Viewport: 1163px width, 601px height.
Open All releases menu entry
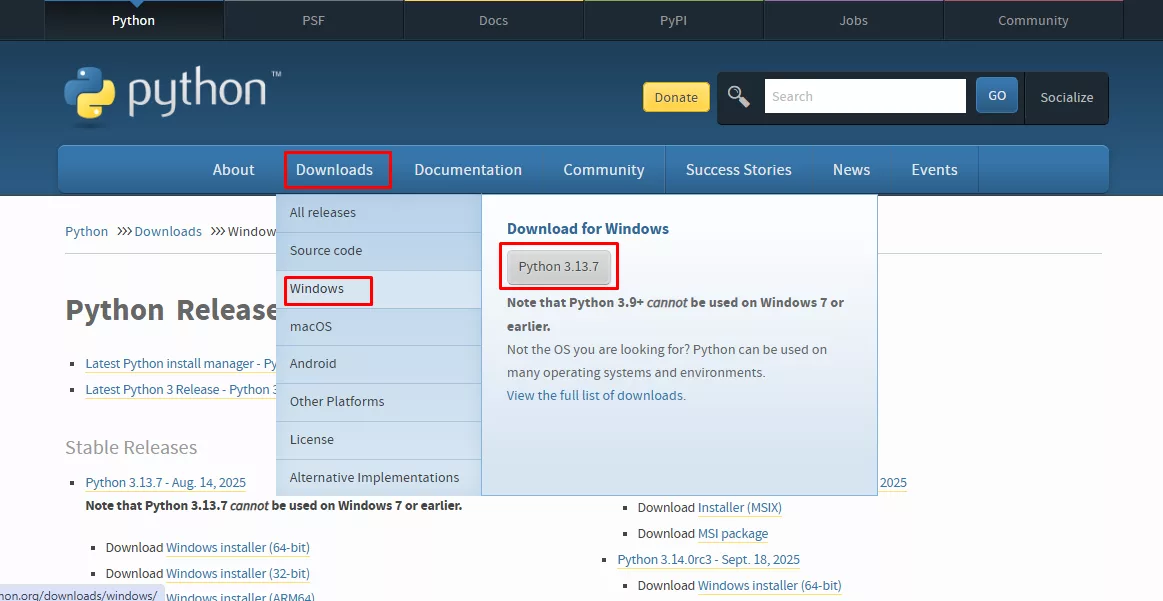coord(323,213)
